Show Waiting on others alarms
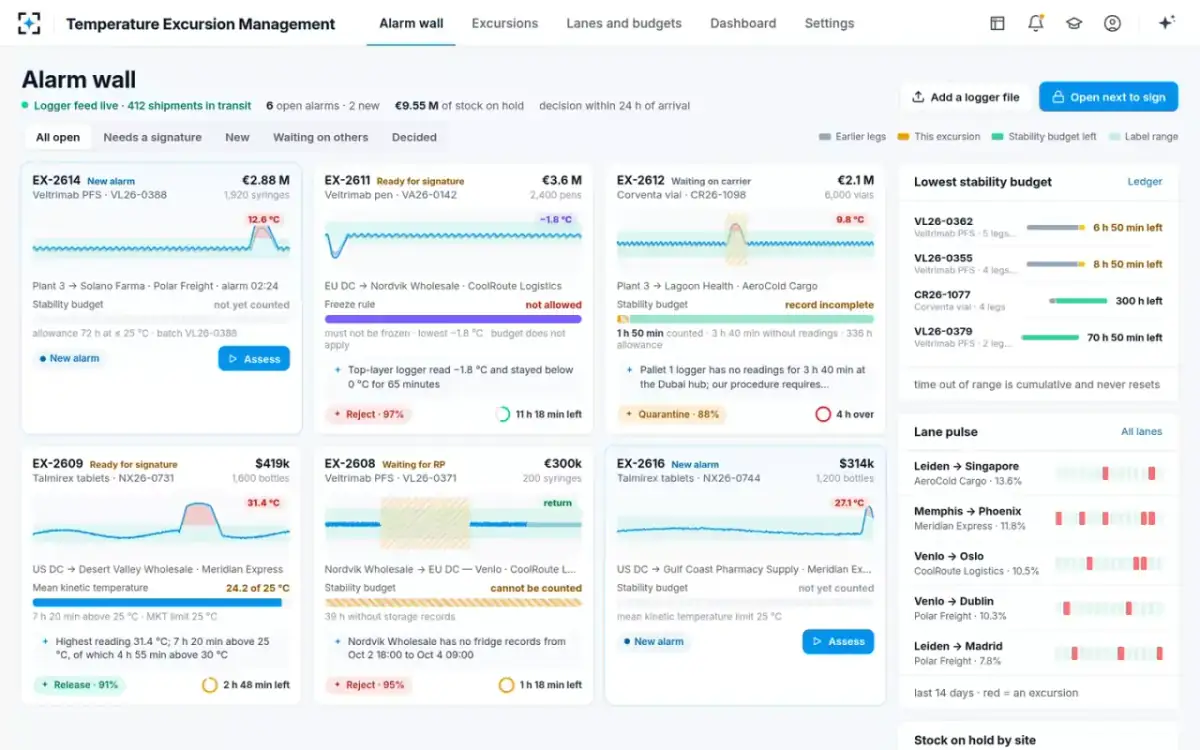 [x=321, y=137]
